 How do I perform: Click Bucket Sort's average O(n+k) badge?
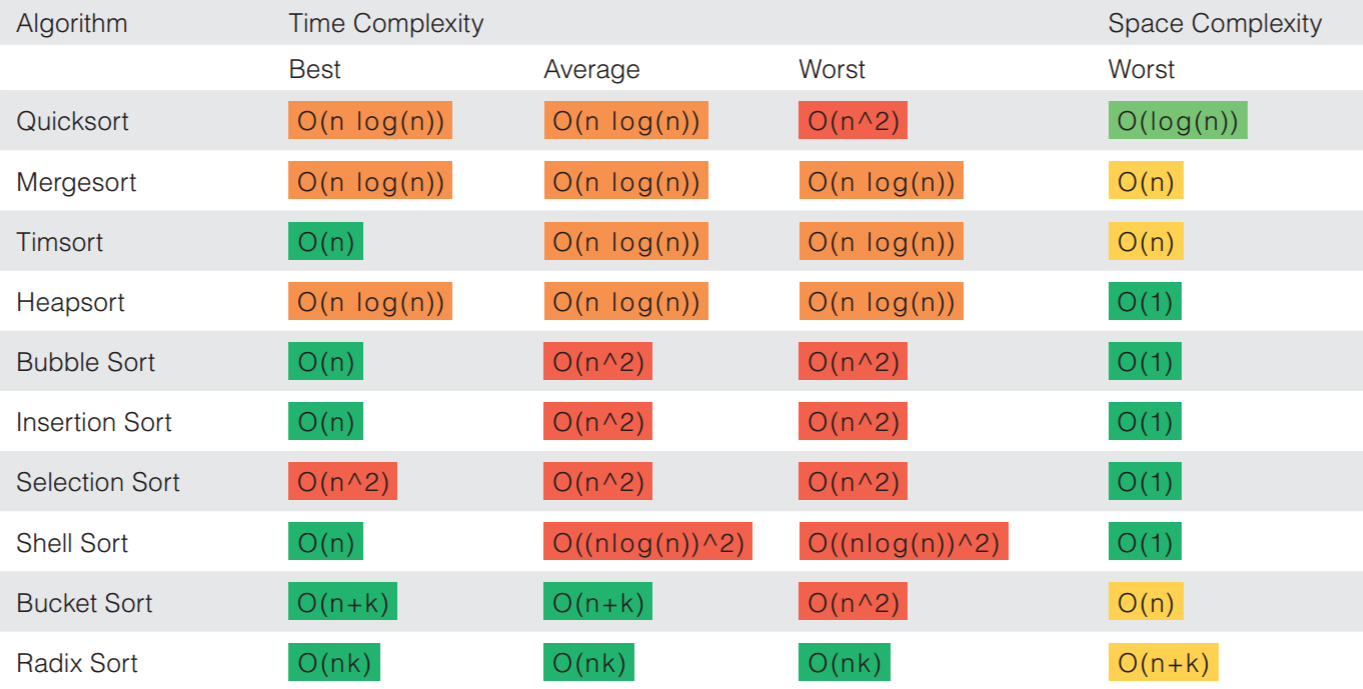pyautogui.click(x=598, y=603)
